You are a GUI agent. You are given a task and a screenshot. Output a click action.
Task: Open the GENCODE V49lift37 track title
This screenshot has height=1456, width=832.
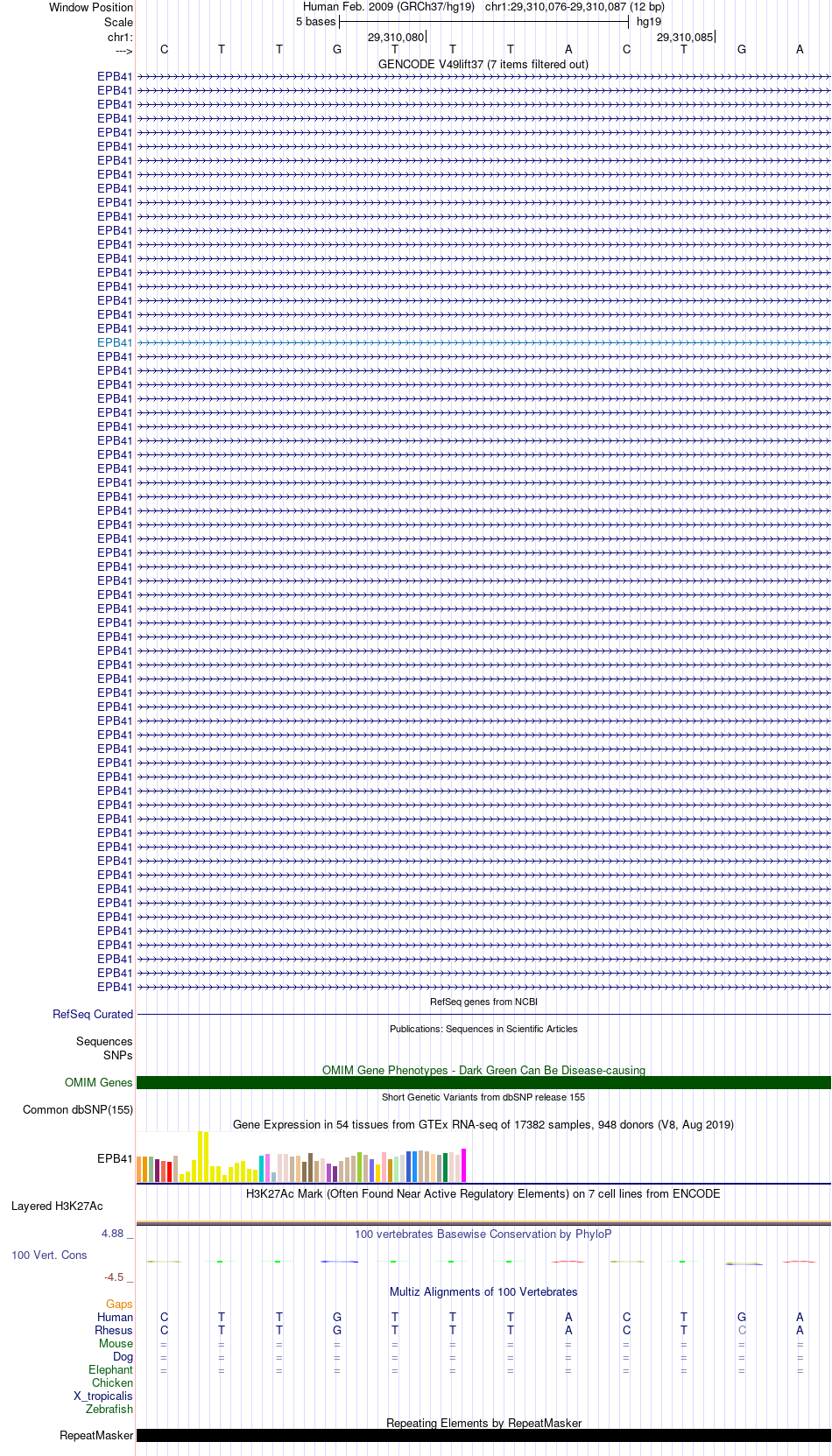coord(483,64)
